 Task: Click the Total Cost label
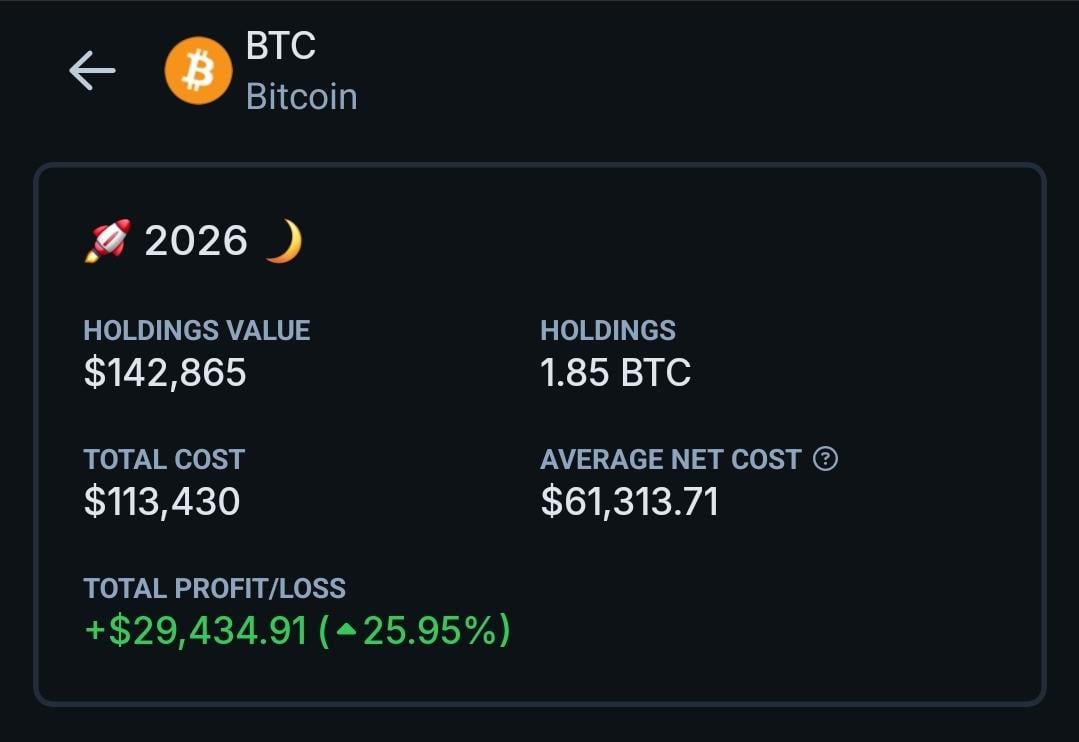[x=164, y=459]
